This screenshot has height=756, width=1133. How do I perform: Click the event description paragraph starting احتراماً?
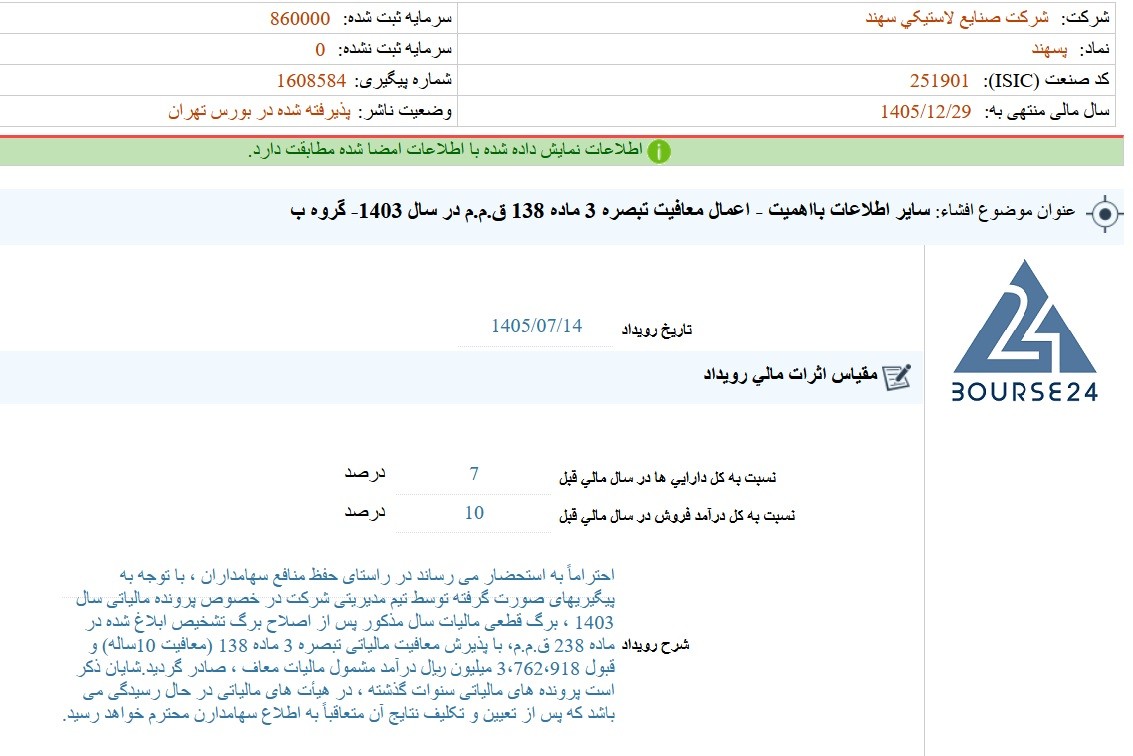pos(339,645)
